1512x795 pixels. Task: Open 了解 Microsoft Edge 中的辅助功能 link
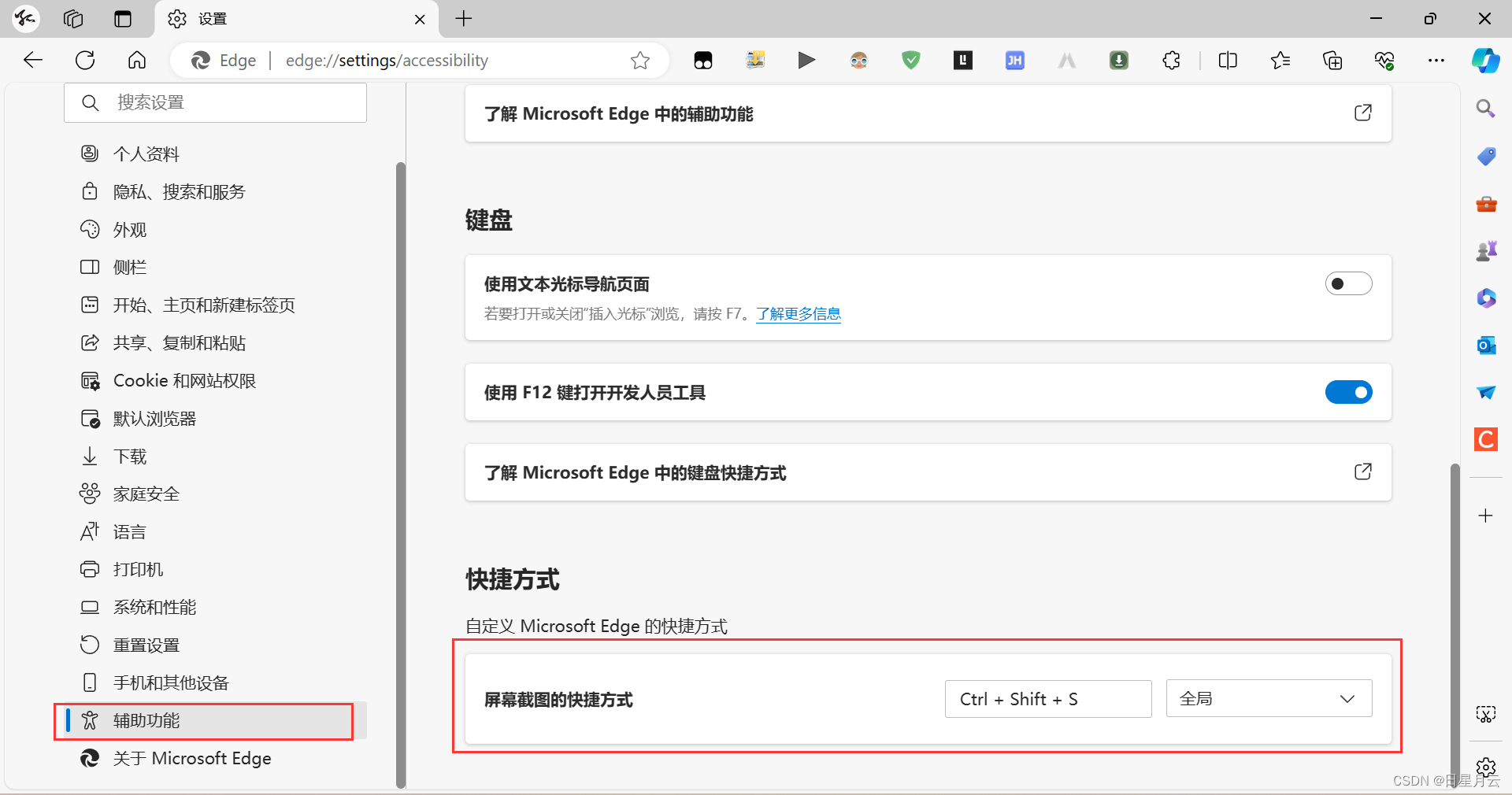[x=928, y=114]
